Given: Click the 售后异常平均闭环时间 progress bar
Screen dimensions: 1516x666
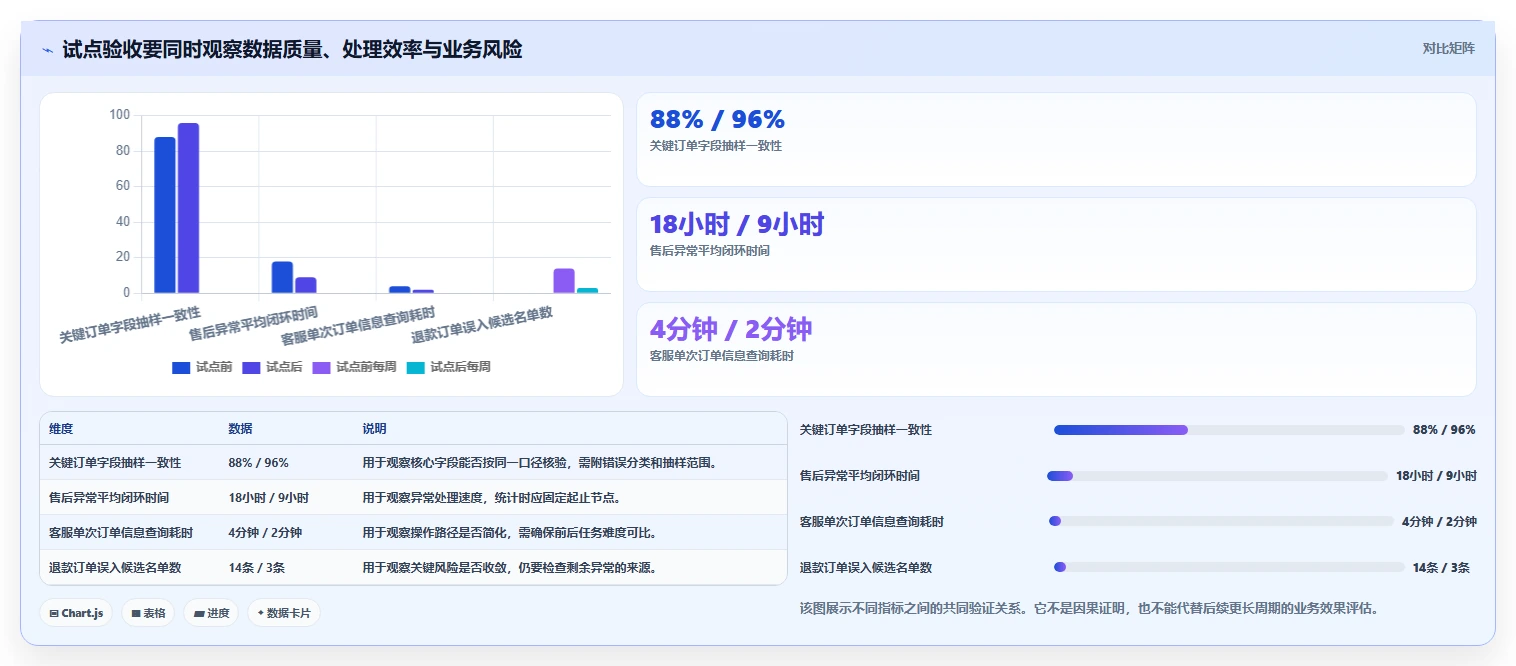Looking at the screenshot, I should point(1218,476).
